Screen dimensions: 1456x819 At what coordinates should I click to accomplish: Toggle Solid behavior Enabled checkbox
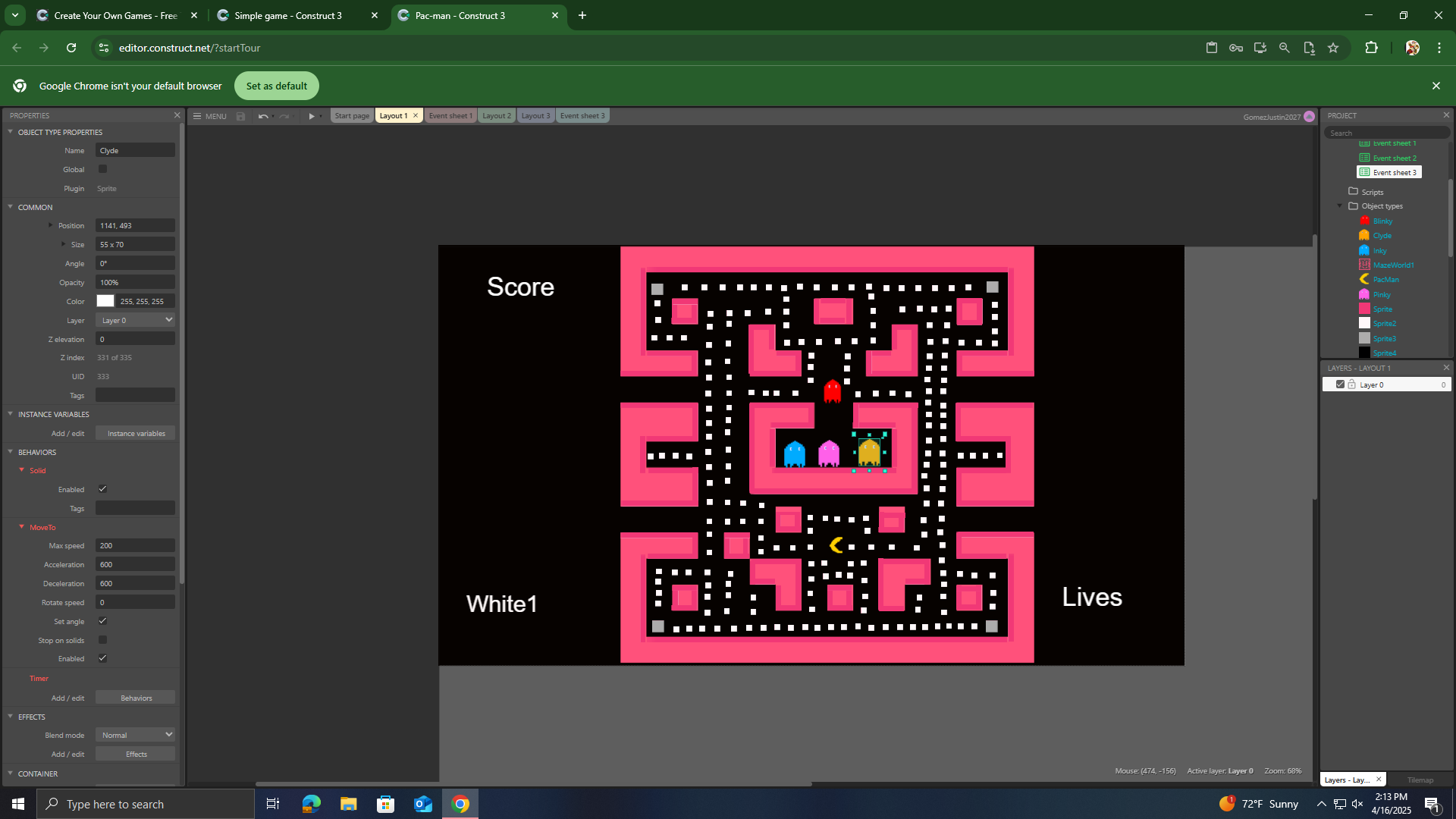(102, 489)
